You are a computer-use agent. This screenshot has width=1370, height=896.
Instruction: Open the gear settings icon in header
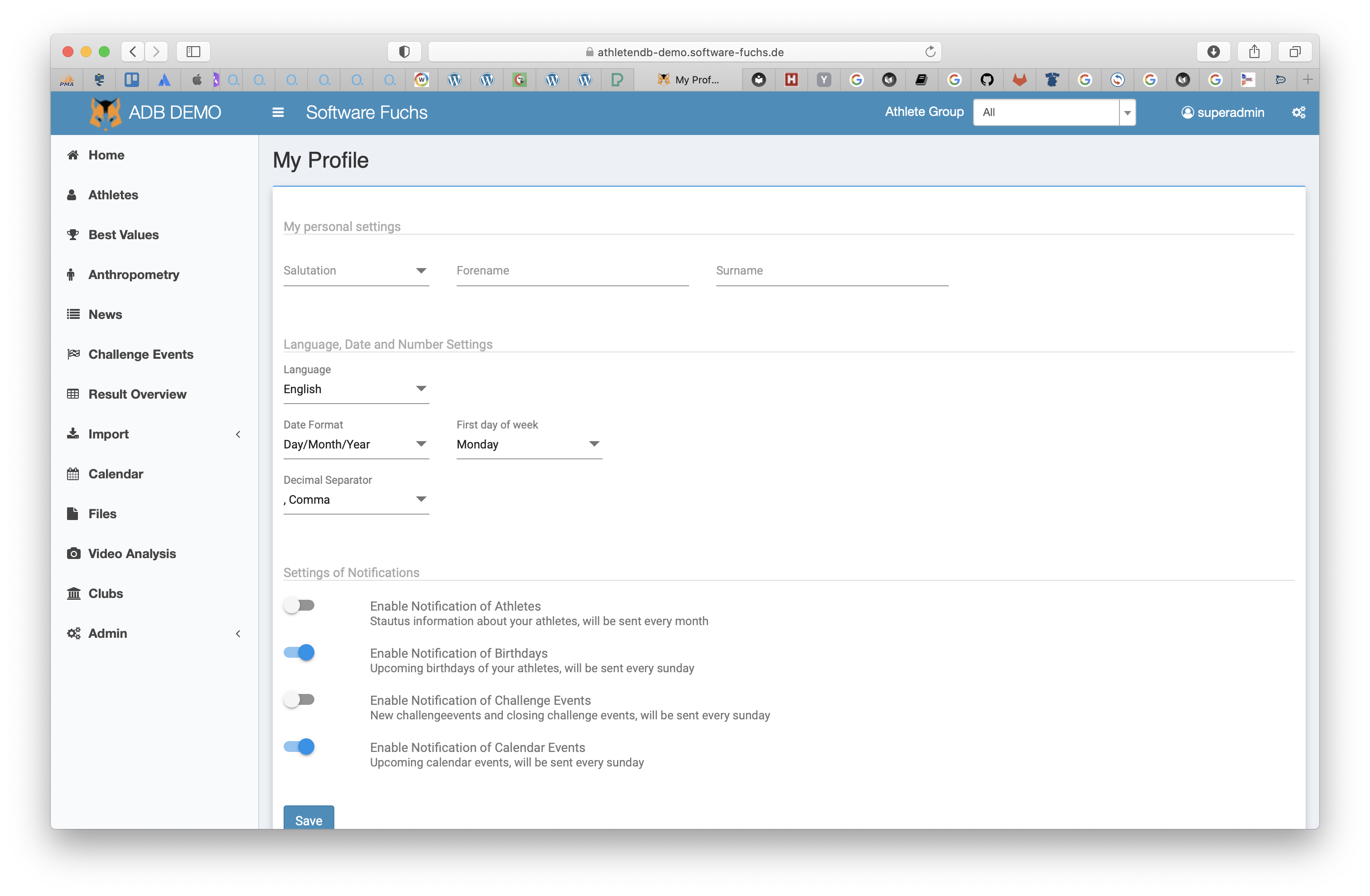coord(1298,112)
